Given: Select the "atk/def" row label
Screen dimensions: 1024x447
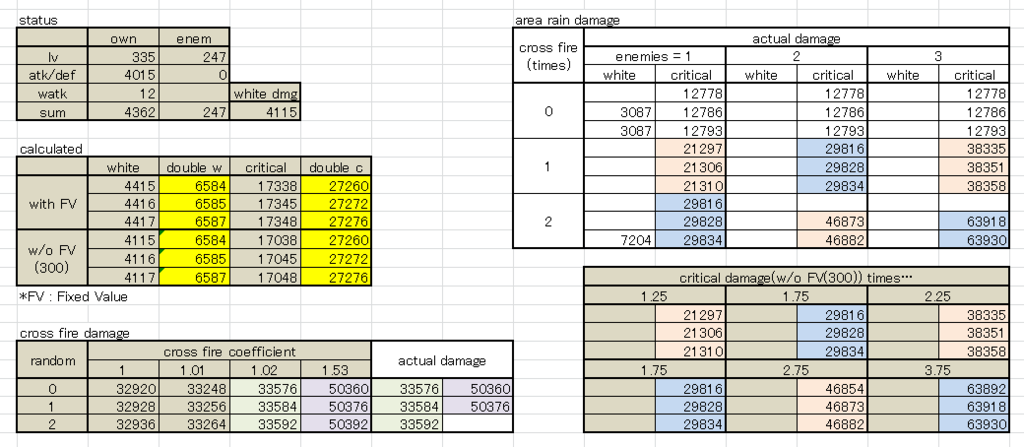Looking at the screenshot, I should pos(53,75).
